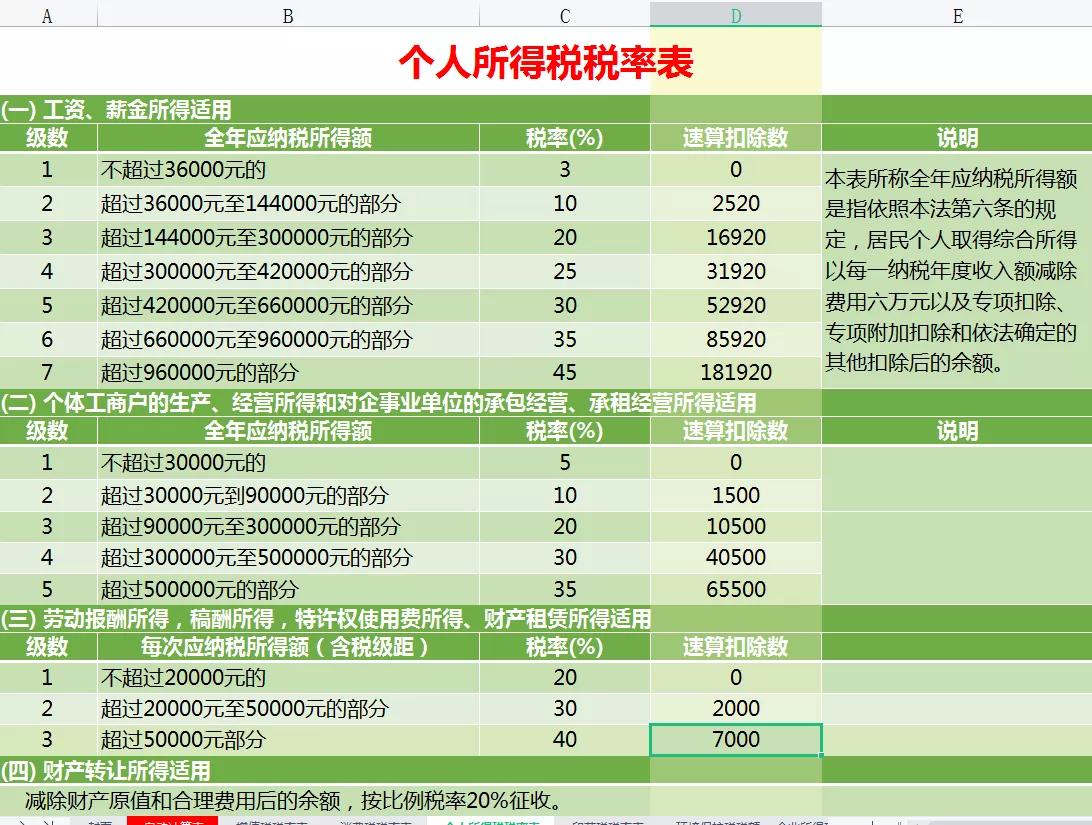Select column D header
The width and height of the screenshot is (1092, 825).
click(737, 14)
